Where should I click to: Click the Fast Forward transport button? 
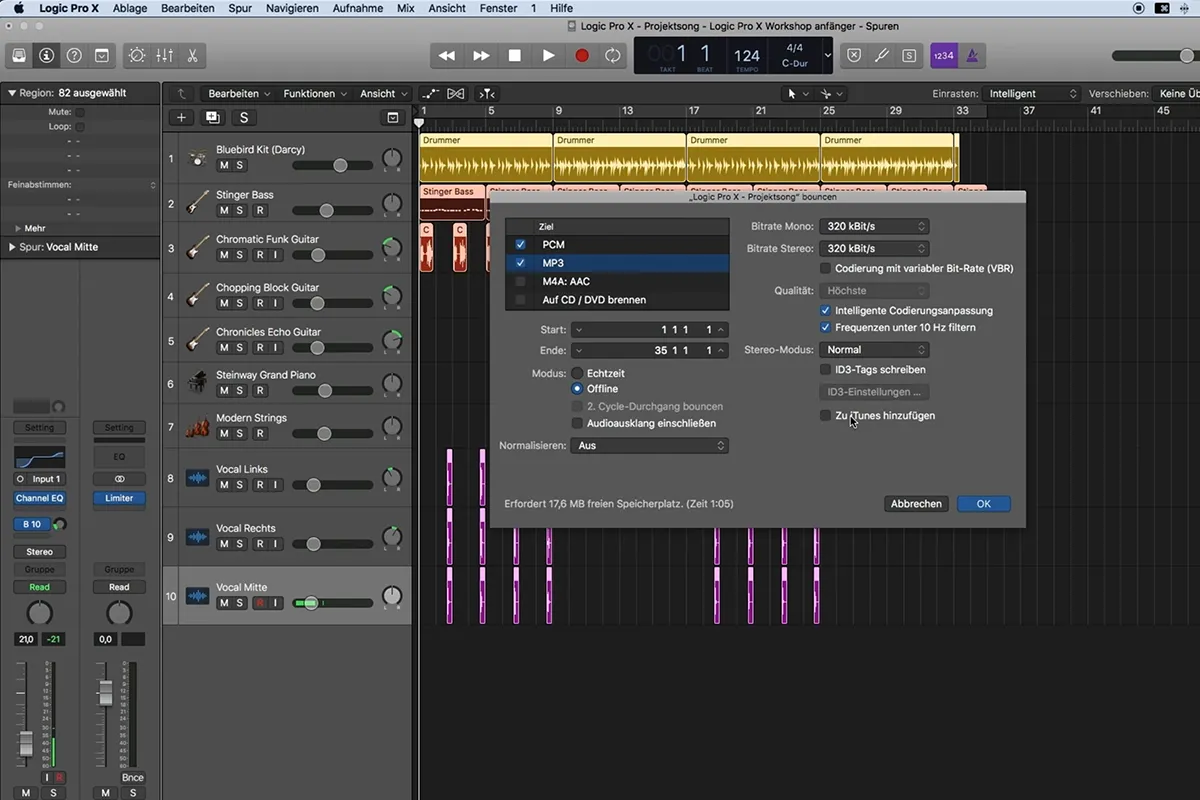pyautogui.click(x=481, y=56)
